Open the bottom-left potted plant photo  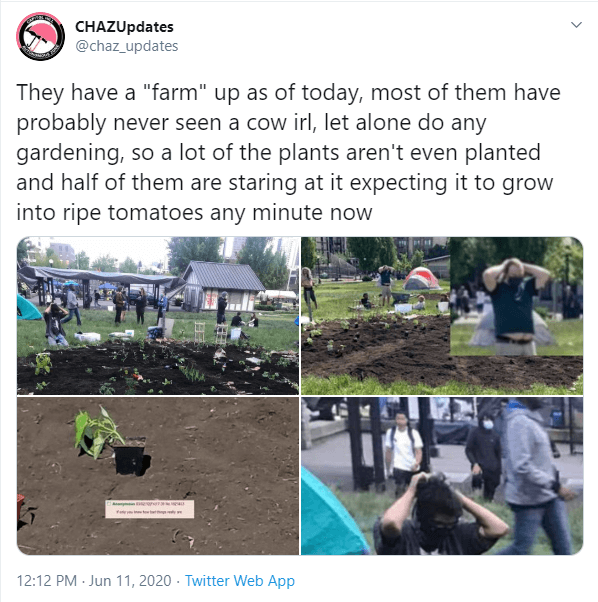[158, 476]
